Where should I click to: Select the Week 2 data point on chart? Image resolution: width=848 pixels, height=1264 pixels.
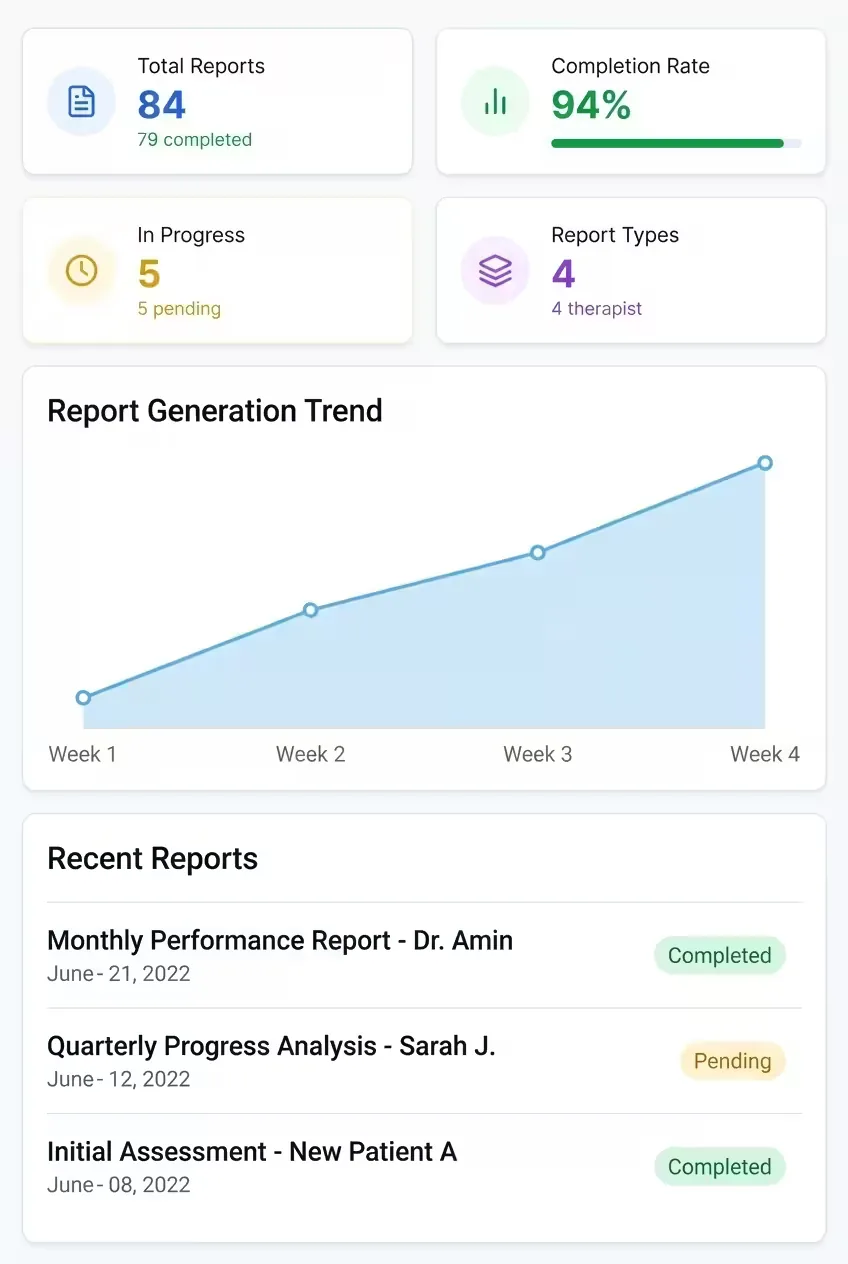(310, 610)
